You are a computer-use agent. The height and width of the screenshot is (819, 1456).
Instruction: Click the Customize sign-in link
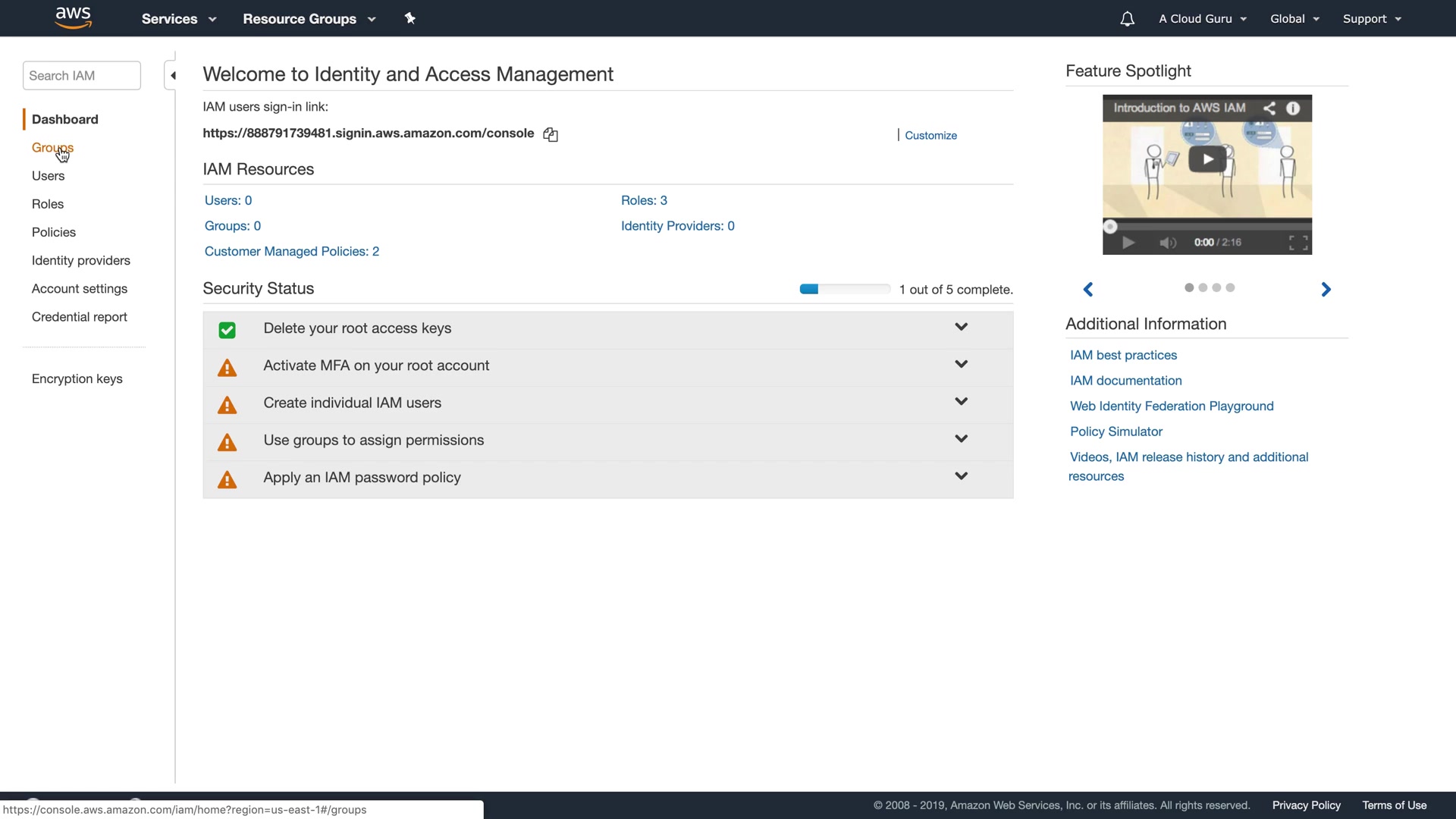click(930, 135)
